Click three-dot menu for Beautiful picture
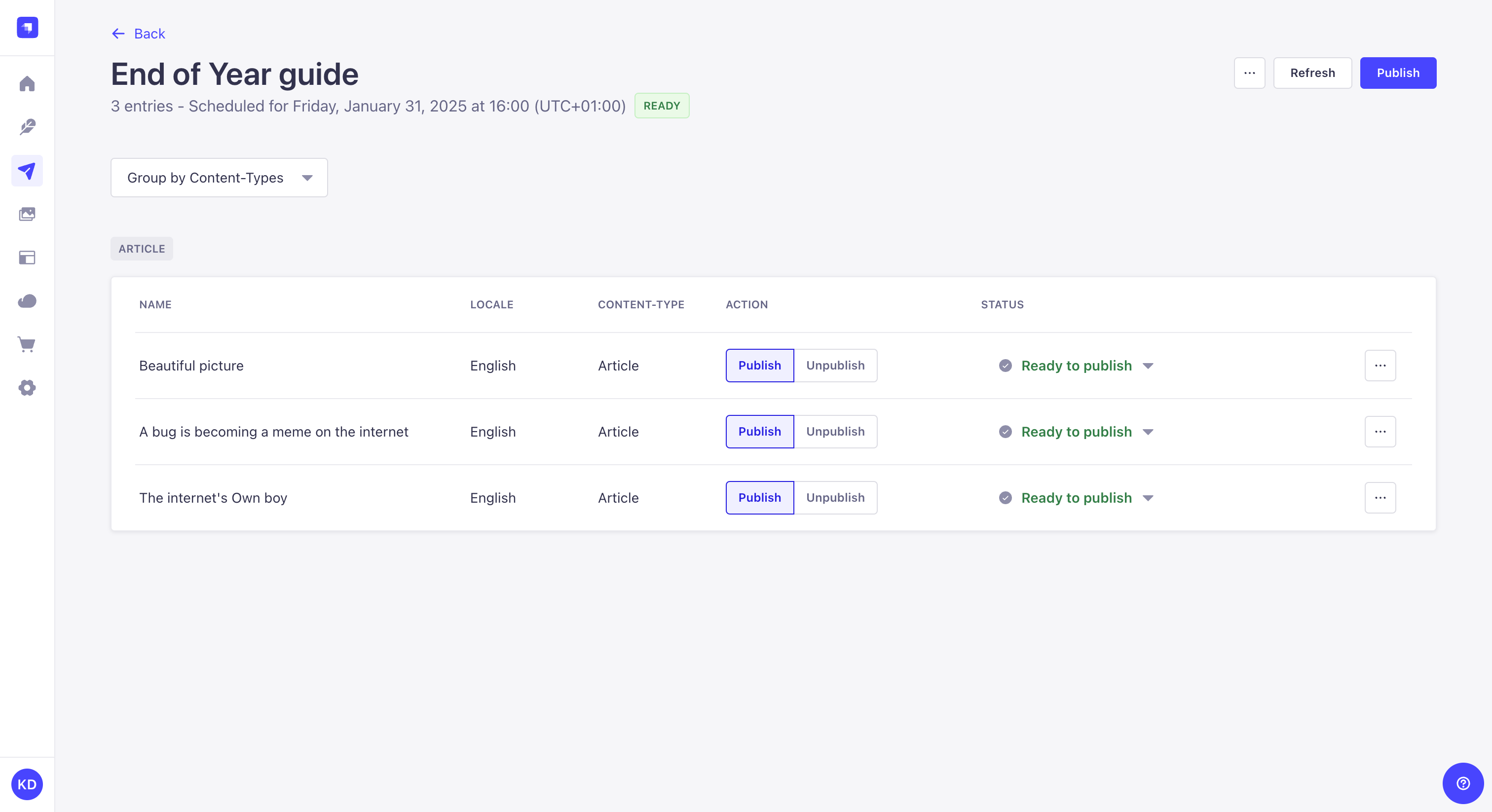The height and width of the screenshot is (812, 1492). tap(1380, 365)
